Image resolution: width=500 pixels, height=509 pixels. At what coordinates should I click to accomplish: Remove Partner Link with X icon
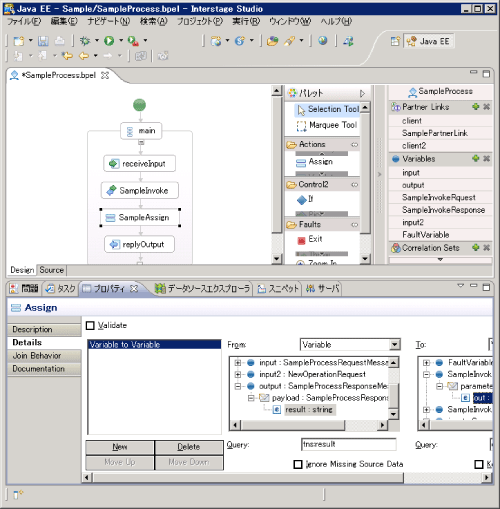(487, 107)
